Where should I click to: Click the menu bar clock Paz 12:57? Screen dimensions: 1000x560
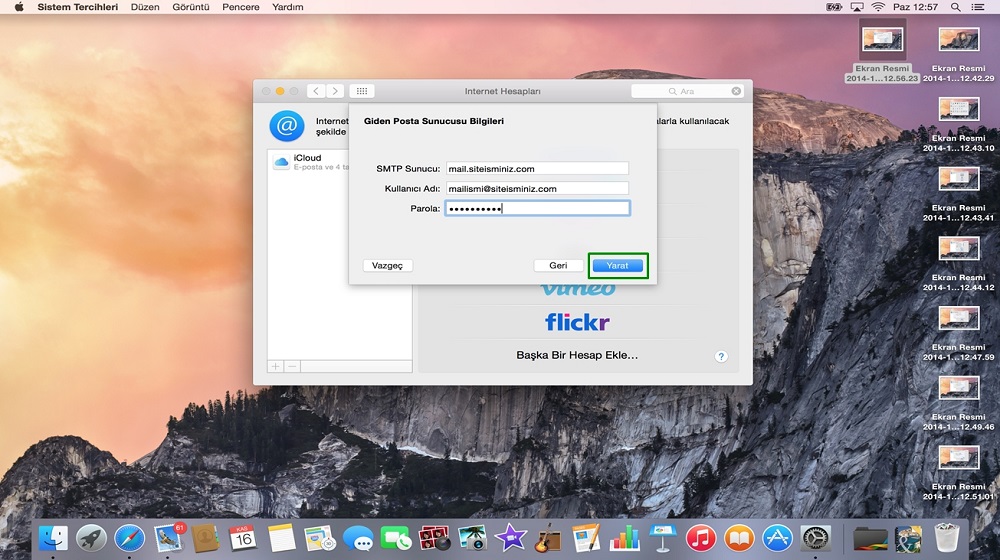point(915,7)
